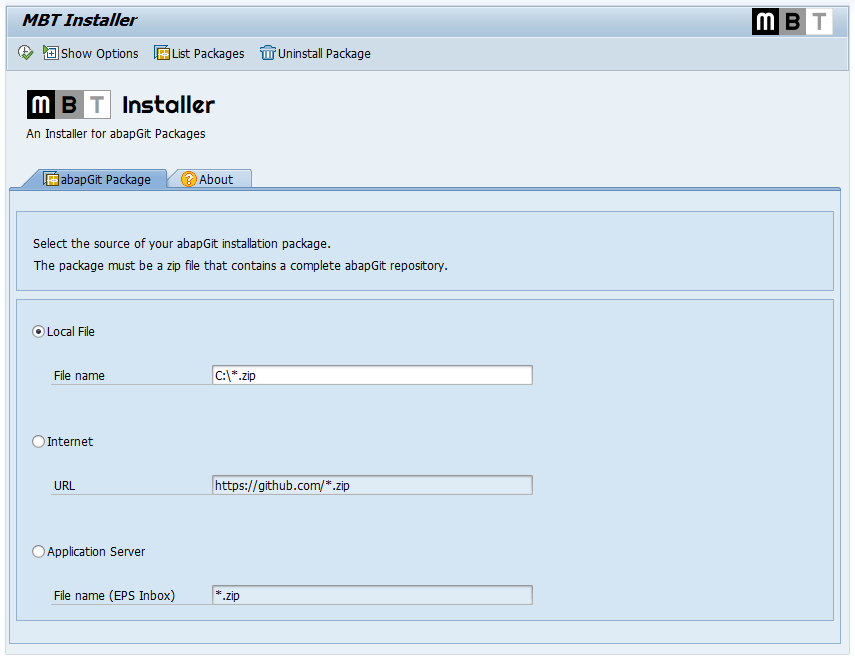855x656 pixels.
Task: Focus the local File name input field
Action: tap(372, 375)
